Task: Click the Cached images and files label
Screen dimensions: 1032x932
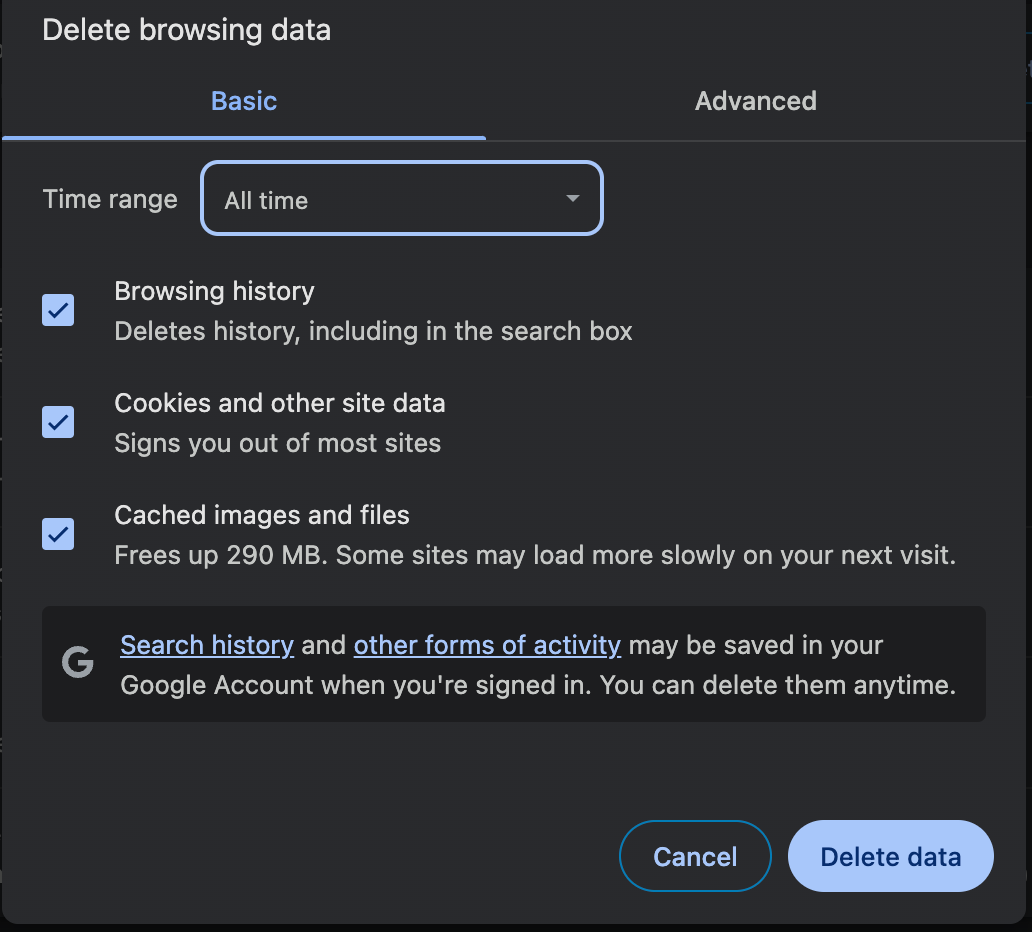Action: [x=262, y=515]
